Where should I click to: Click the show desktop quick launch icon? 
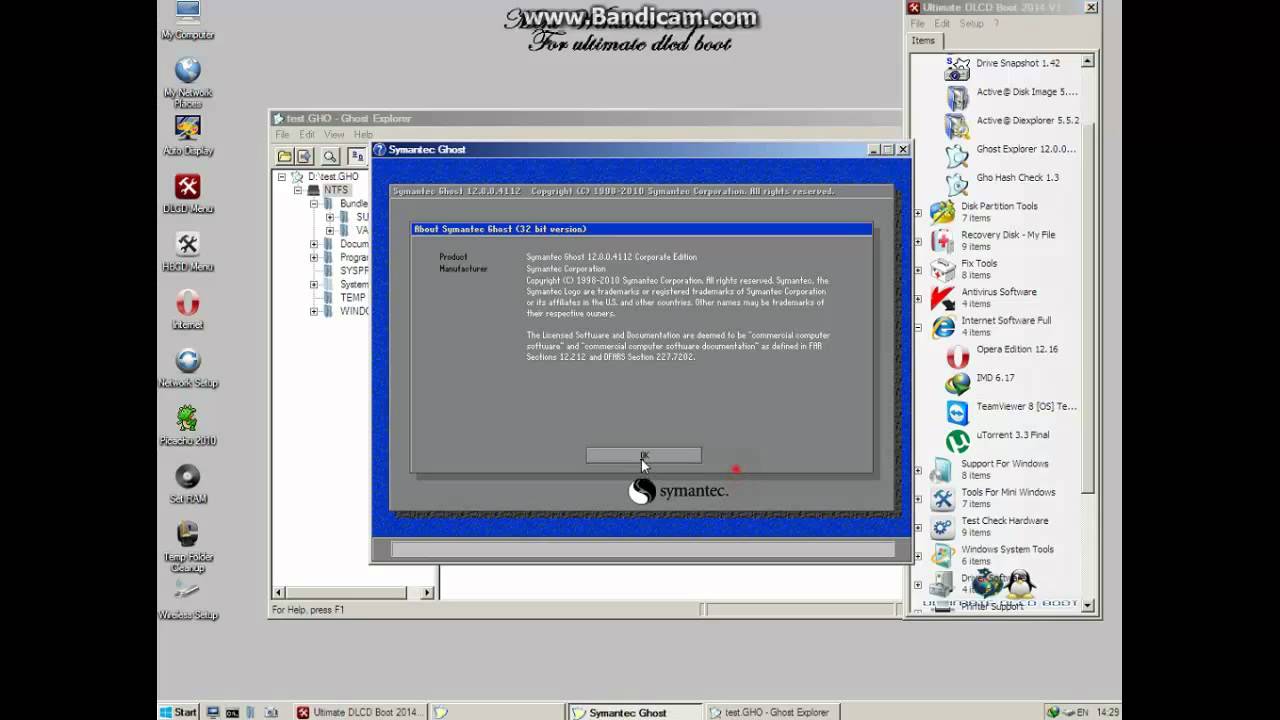[x=213, y=712]
